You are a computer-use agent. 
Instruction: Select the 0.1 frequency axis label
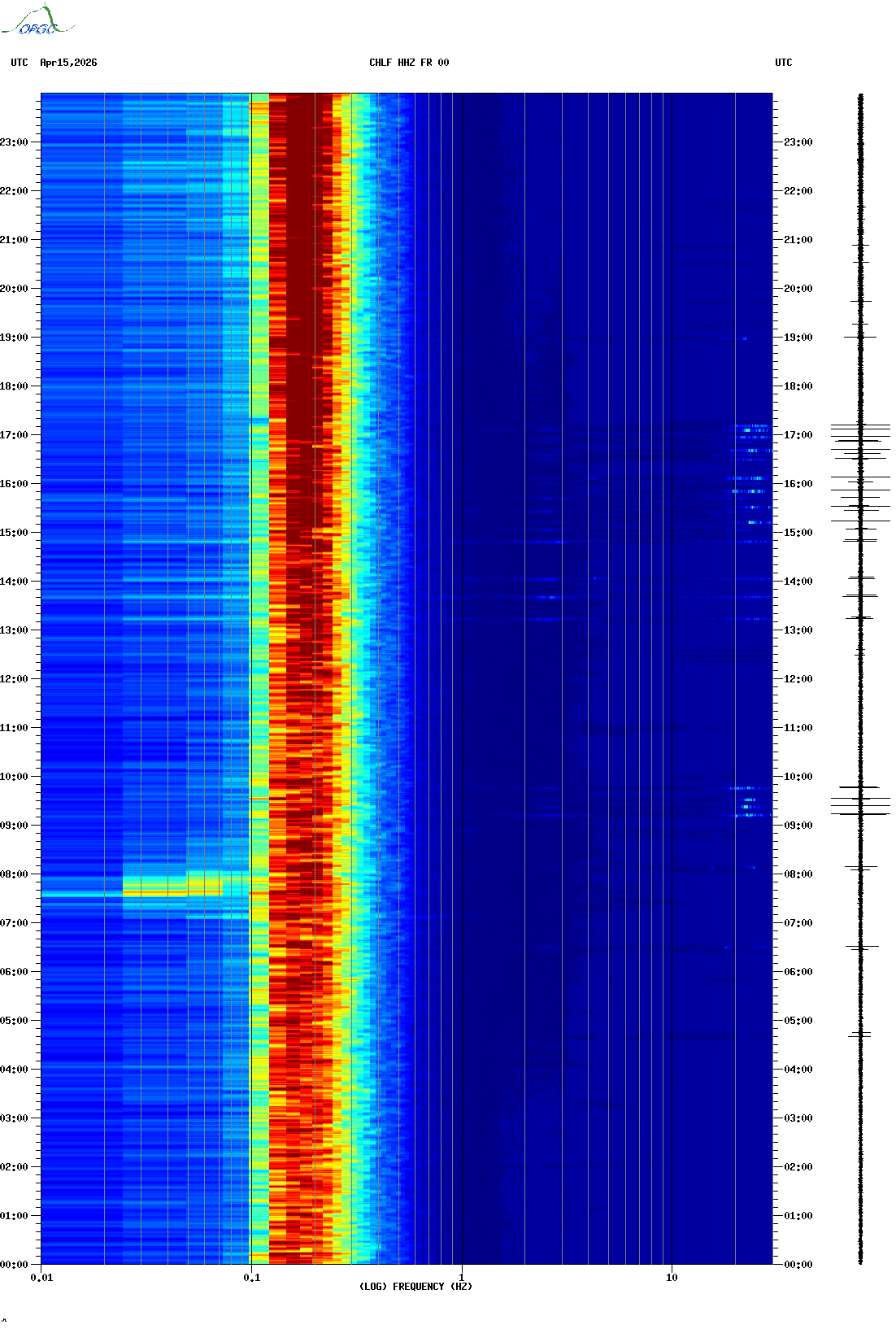(251, 1277)
